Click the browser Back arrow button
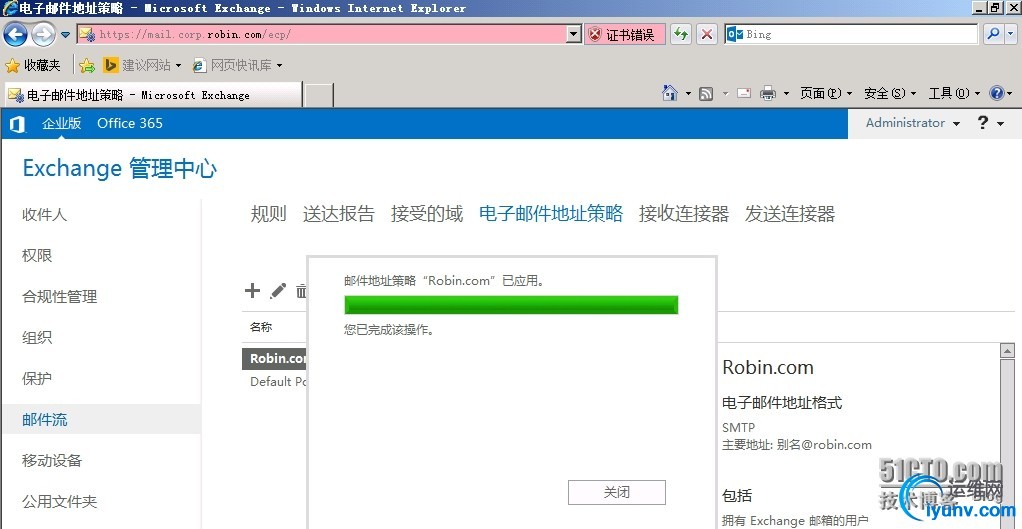The width and height of the screenshot is (1022, 529). click(16, 35)
